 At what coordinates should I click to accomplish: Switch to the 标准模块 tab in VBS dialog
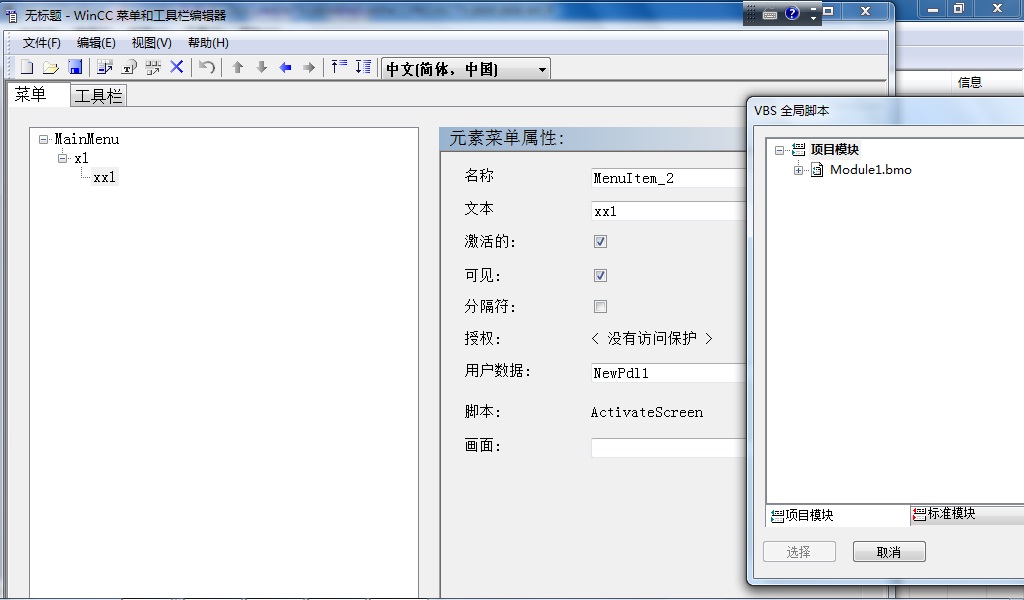point(967,514)
